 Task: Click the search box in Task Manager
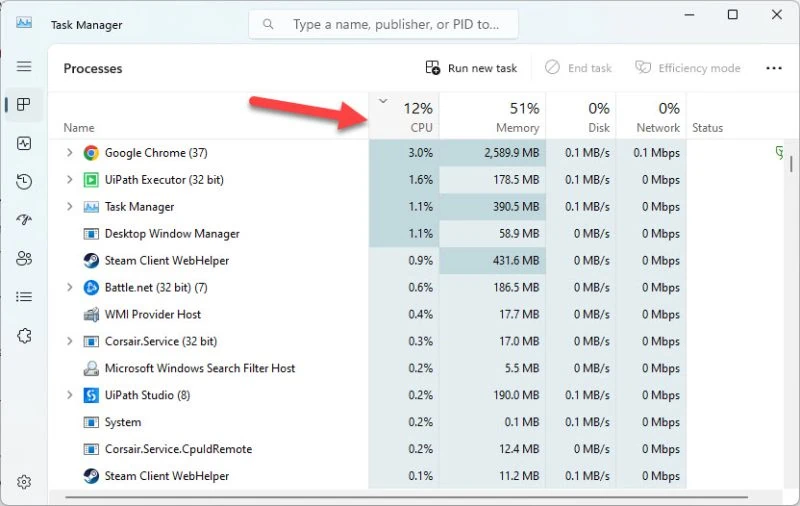(383, 24)
